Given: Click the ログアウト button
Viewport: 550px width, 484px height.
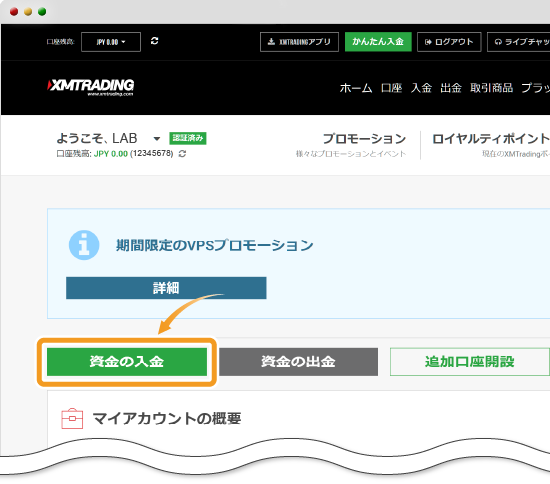Looking at the screenshot, I should (449, 42).
